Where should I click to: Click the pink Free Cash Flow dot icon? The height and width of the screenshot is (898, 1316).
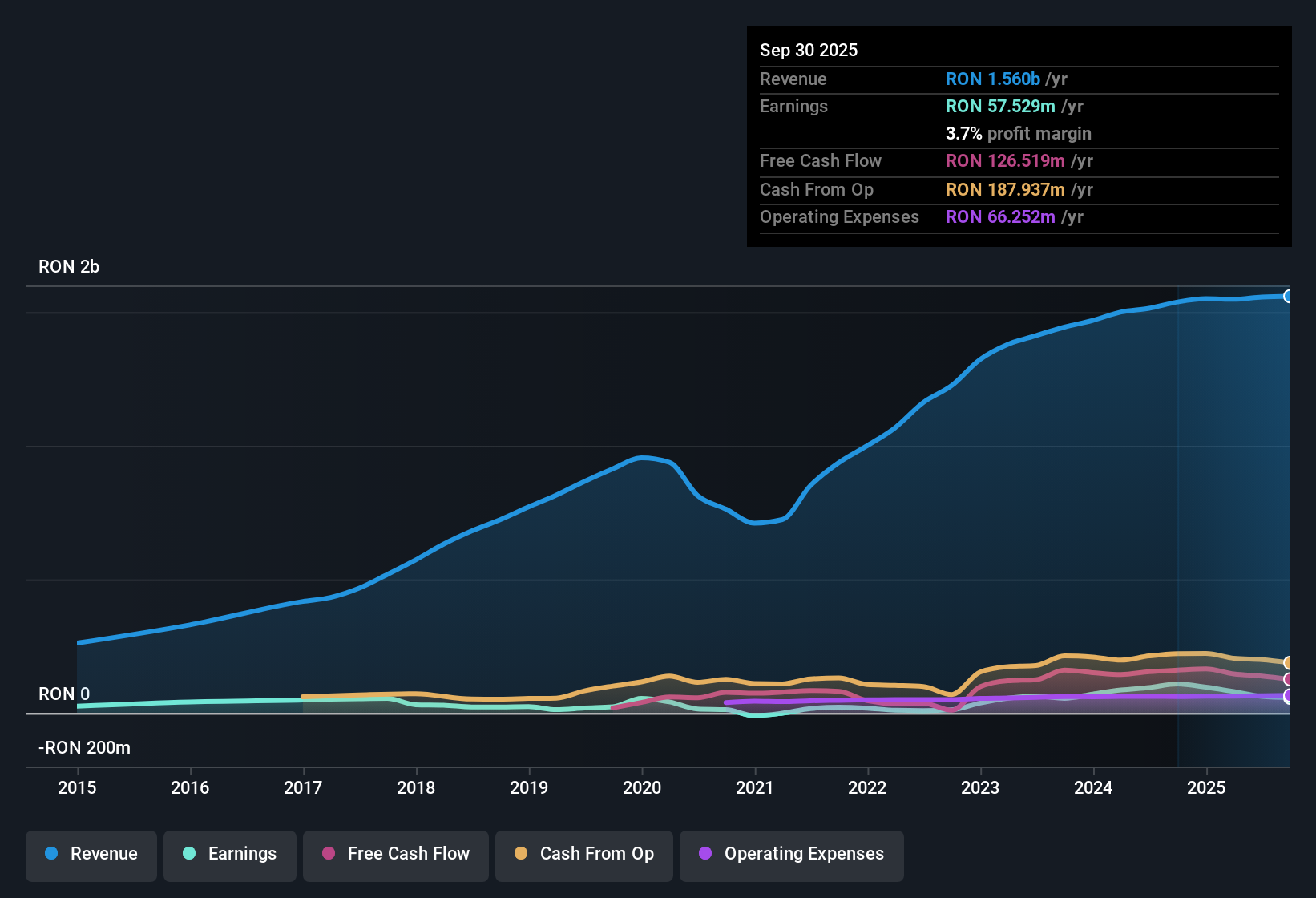327,855
